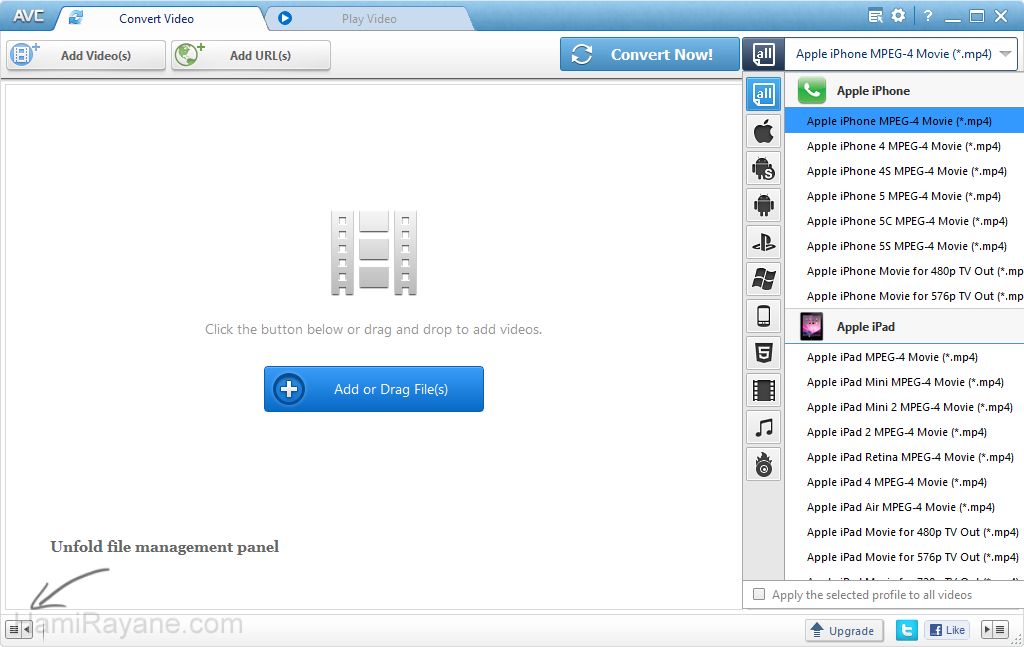Open the video file formats category

click(763, 391)
